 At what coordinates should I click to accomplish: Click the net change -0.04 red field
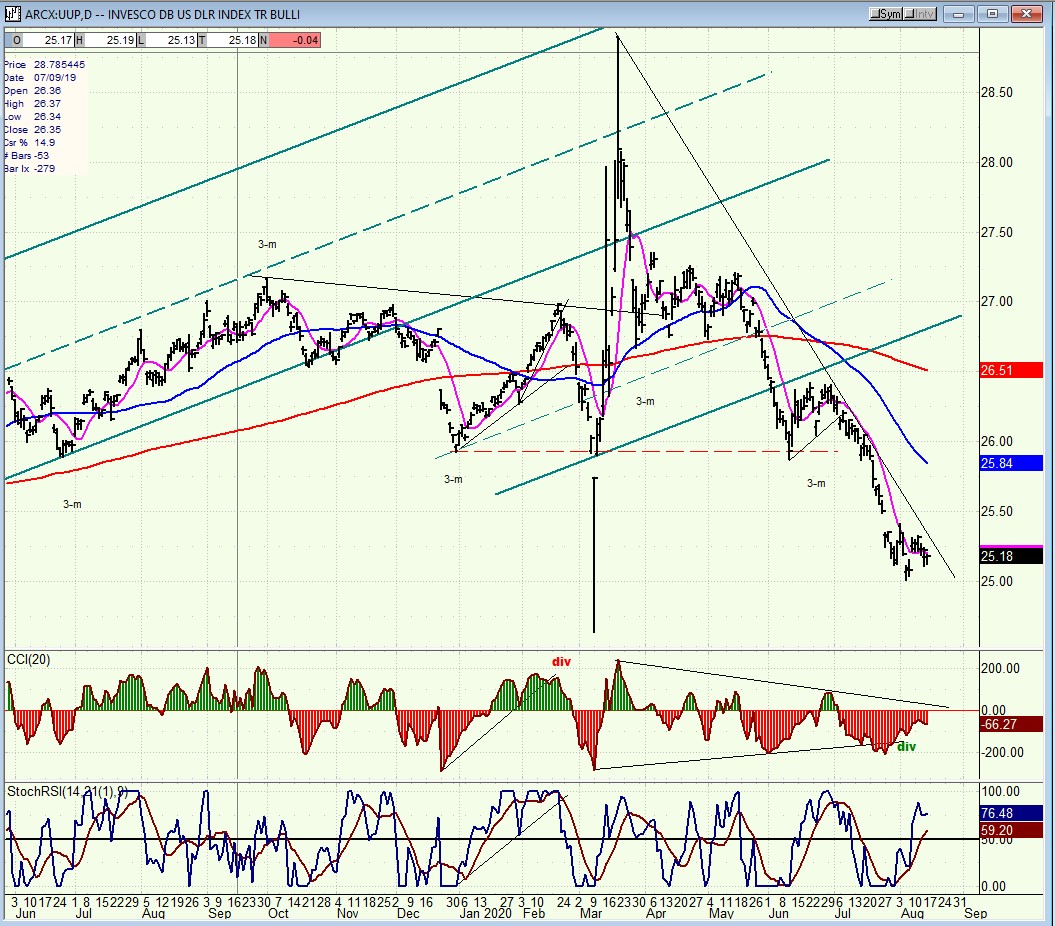click(295, 40)
